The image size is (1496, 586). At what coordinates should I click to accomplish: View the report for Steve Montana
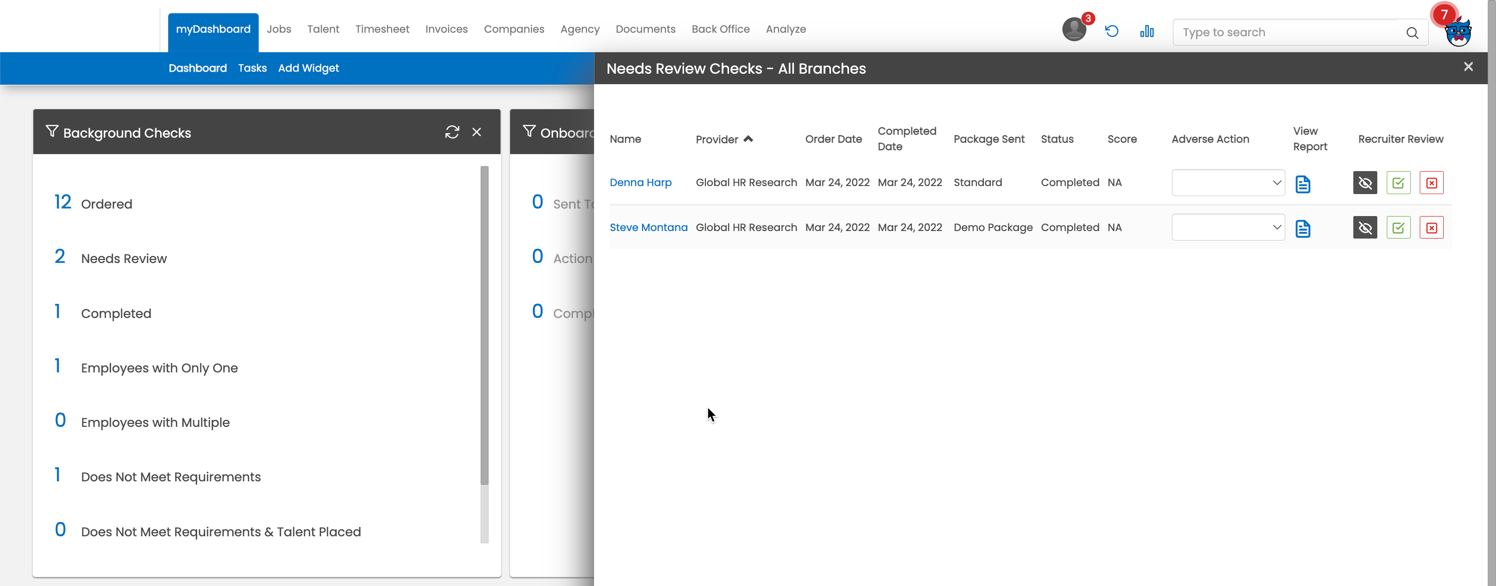1302,229
